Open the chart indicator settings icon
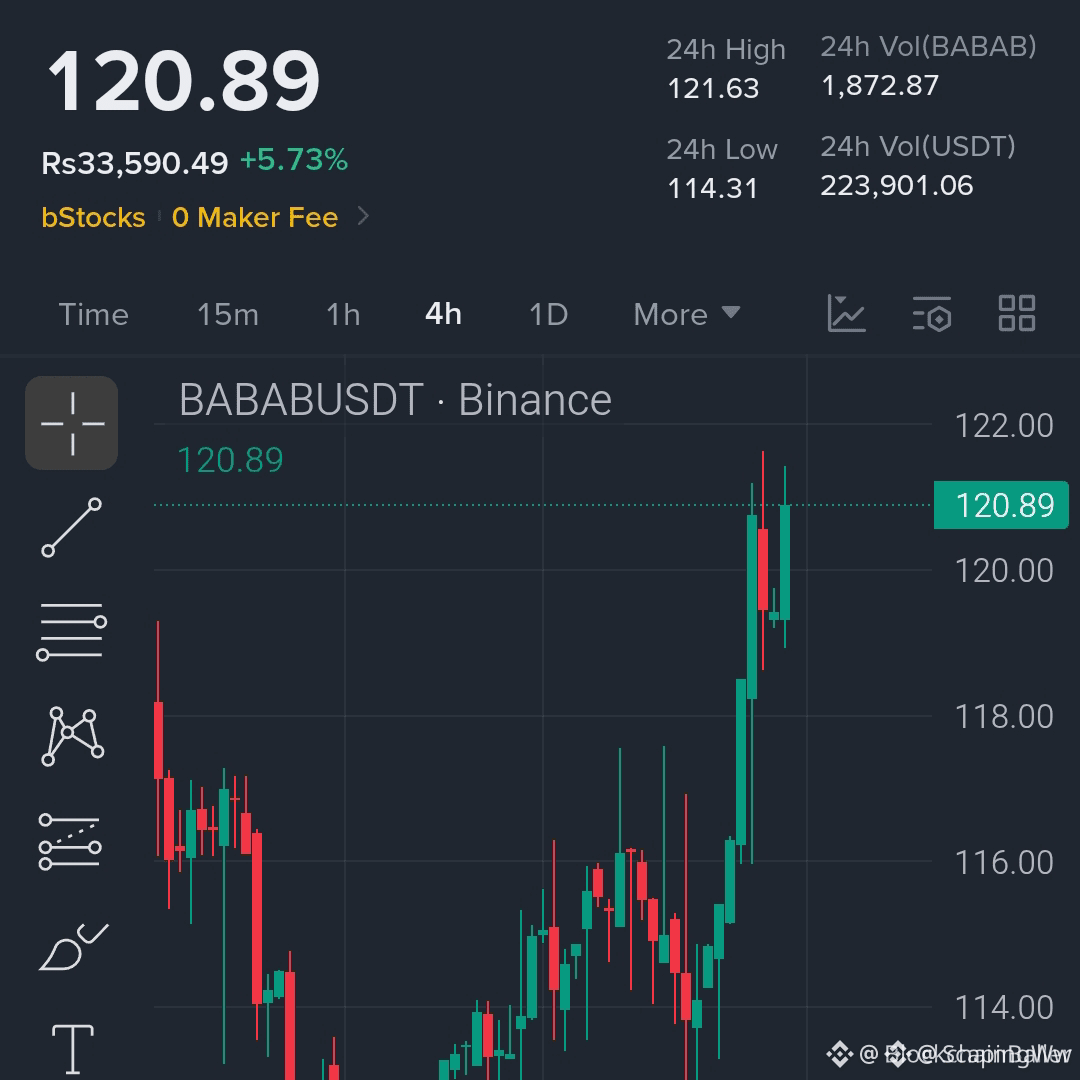1080x1080 pixels. [931, 314]
